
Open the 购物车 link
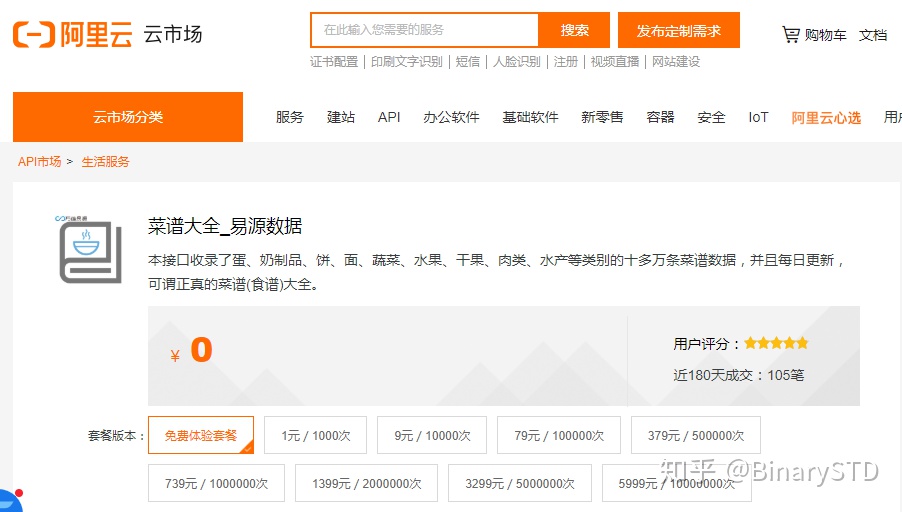point(825,35)
